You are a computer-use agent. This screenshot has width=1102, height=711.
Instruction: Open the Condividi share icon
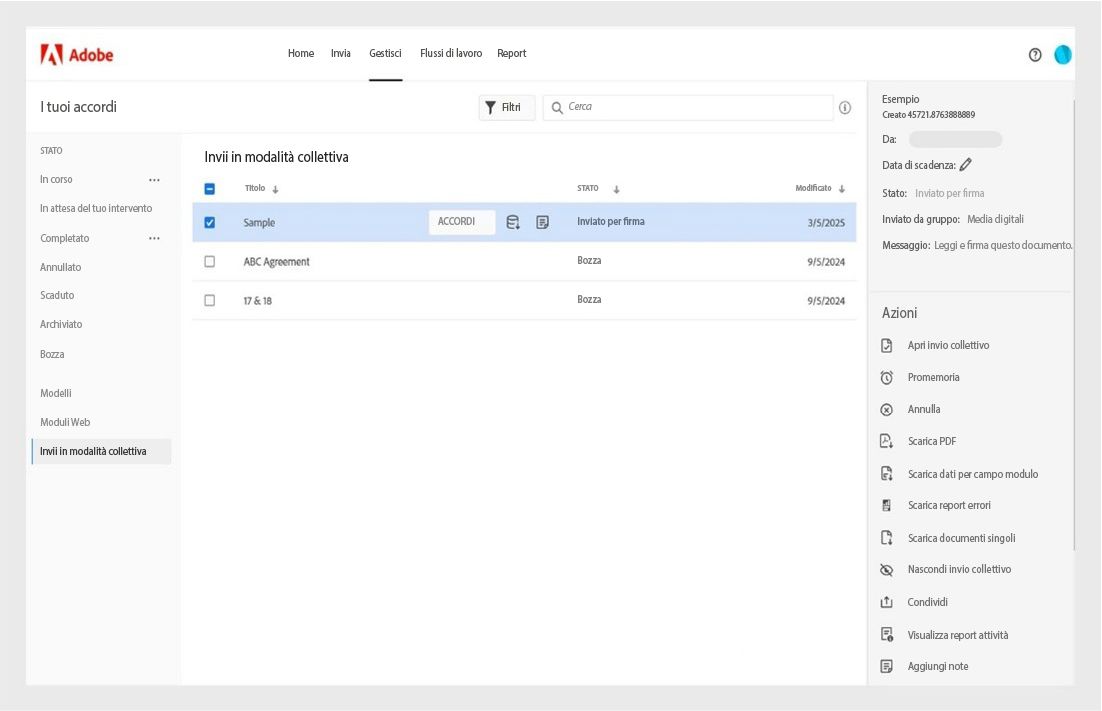coord(886,601)
